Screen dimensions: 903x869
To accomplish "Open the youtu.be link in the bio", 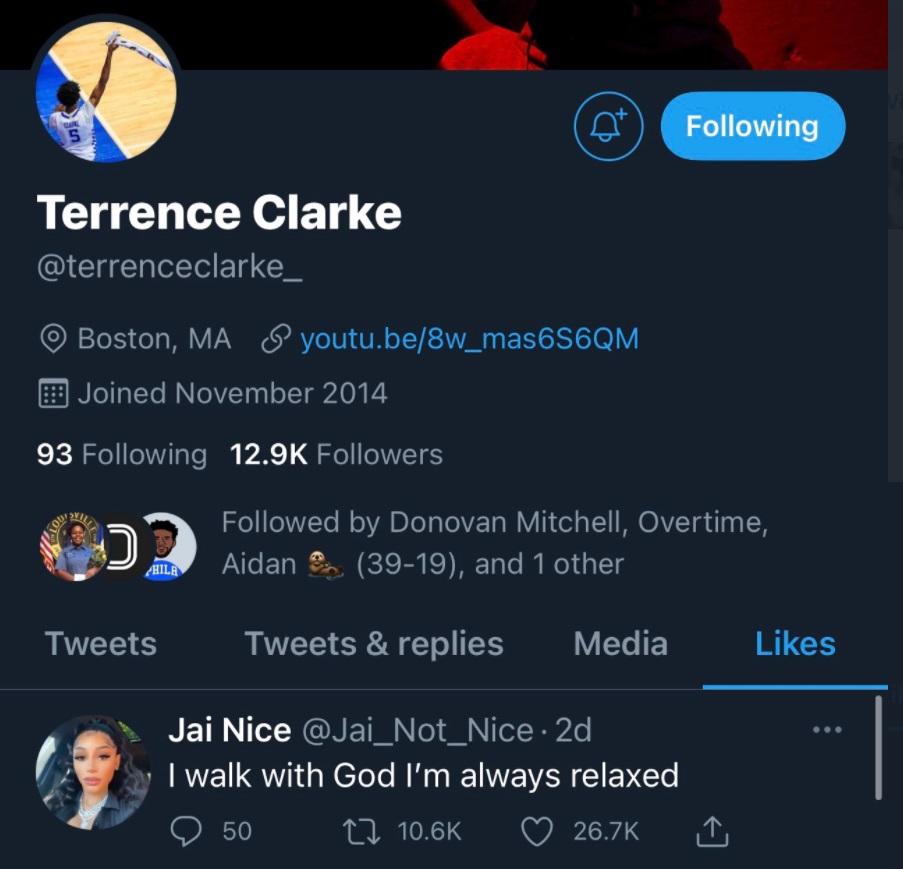I will (468, 338).
